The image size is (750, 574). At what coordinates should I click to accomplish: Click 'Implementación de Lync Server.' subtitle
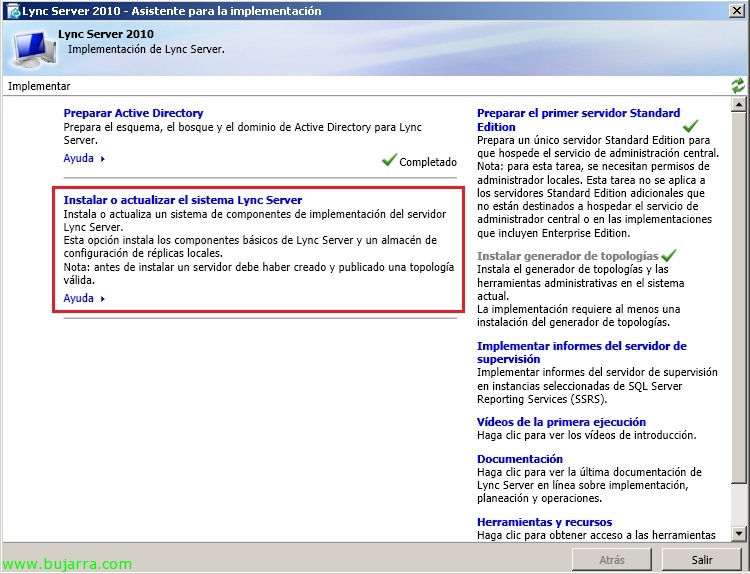click(x=146, y=49)
